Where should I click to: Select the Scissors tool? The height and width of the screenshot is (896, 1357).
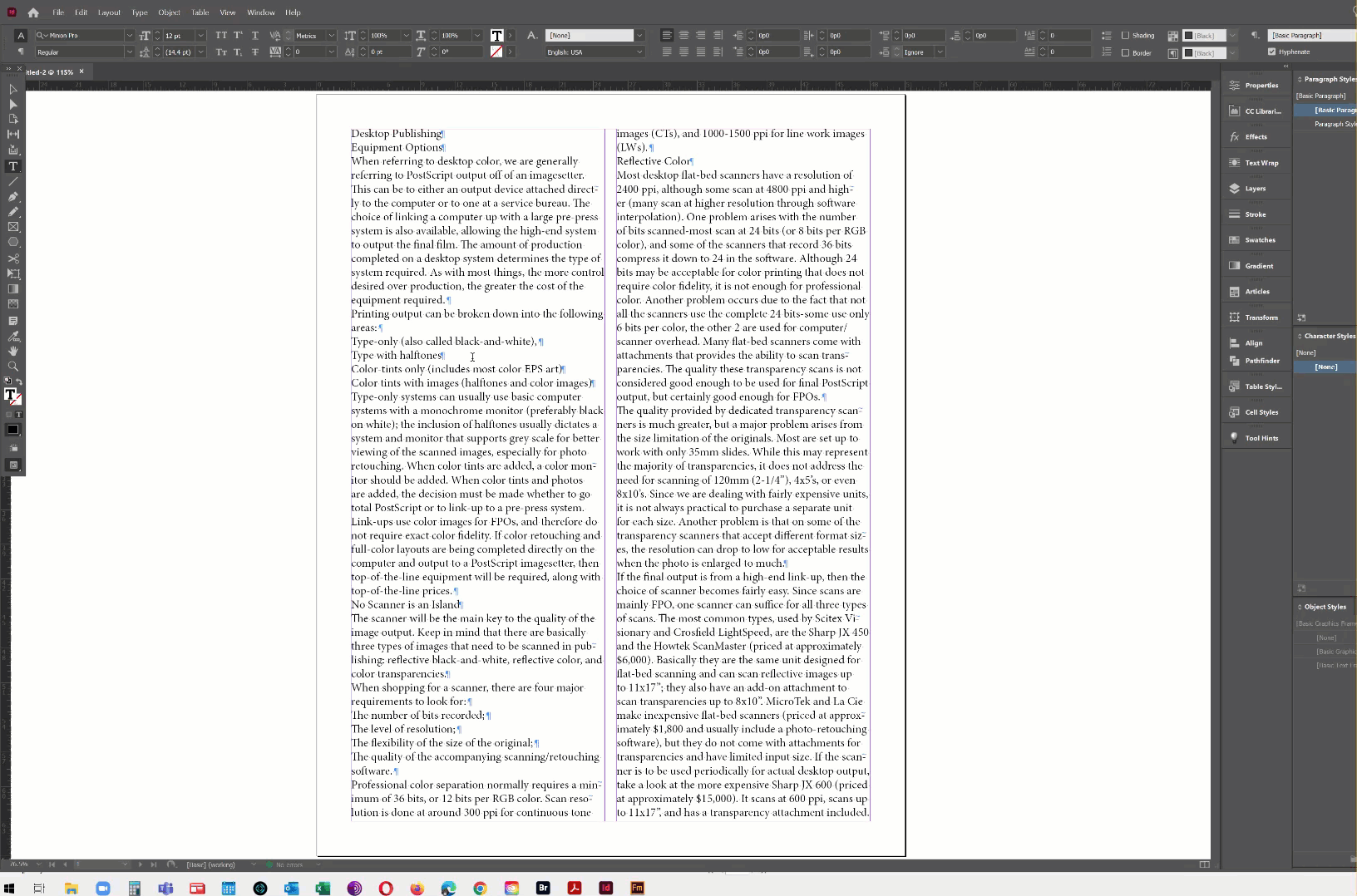tap(12, 258)
